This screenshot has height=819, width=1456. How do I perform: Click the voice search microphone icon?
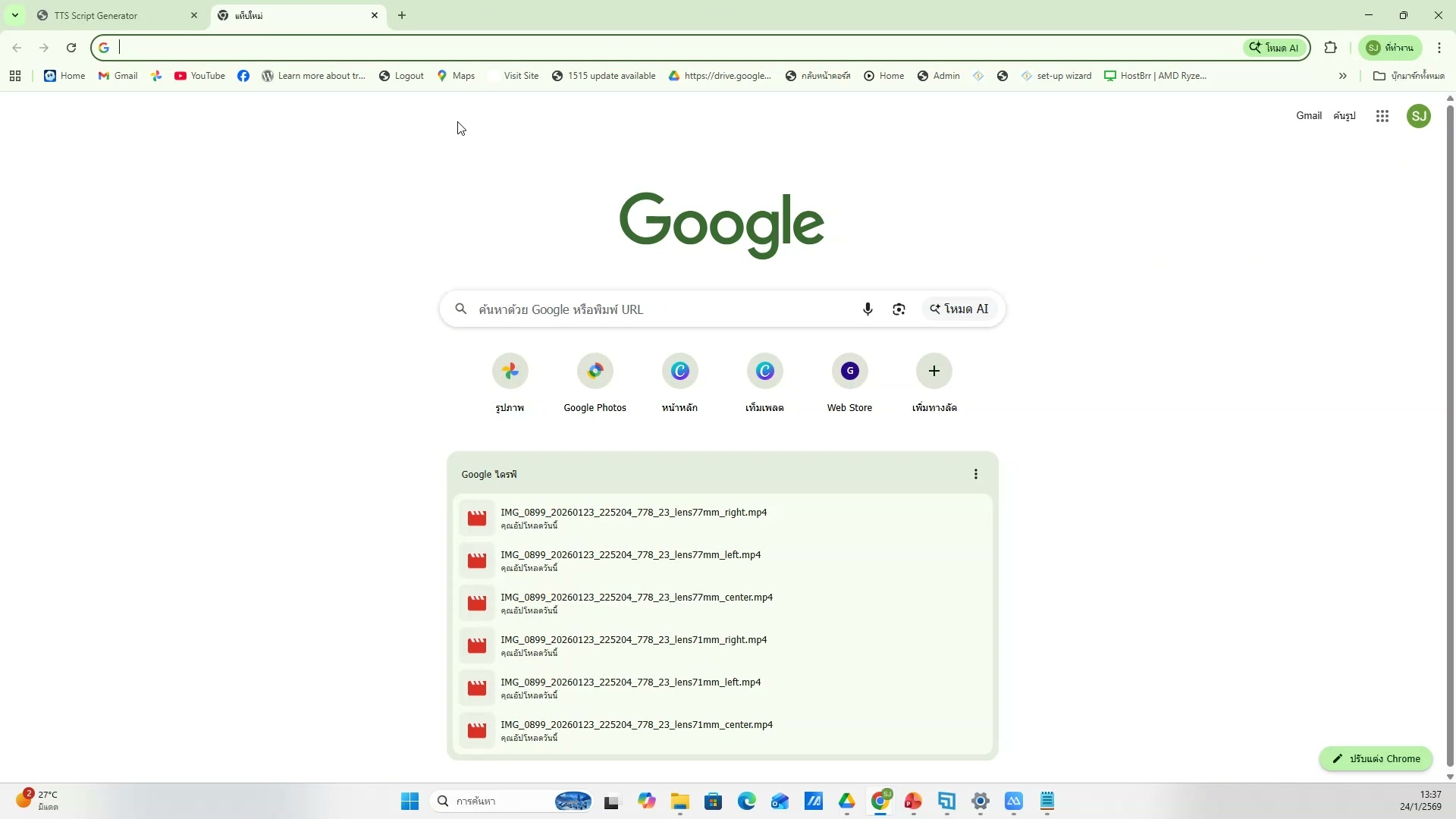(868, 309)
